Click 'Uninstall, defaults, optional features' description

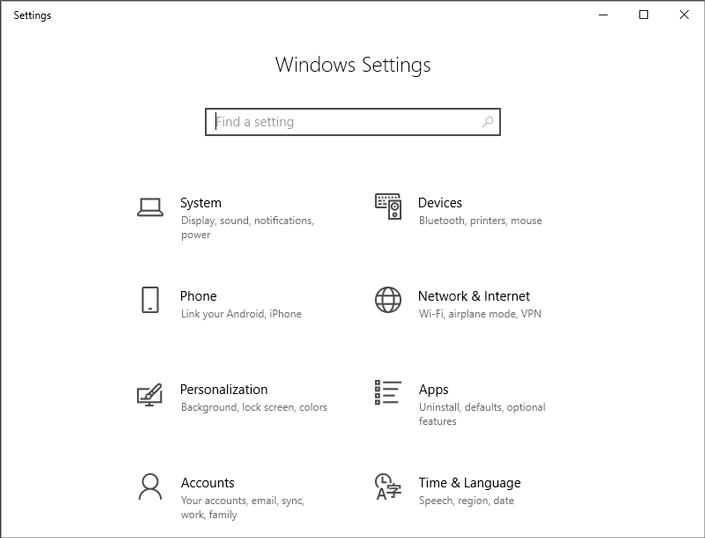482,414
